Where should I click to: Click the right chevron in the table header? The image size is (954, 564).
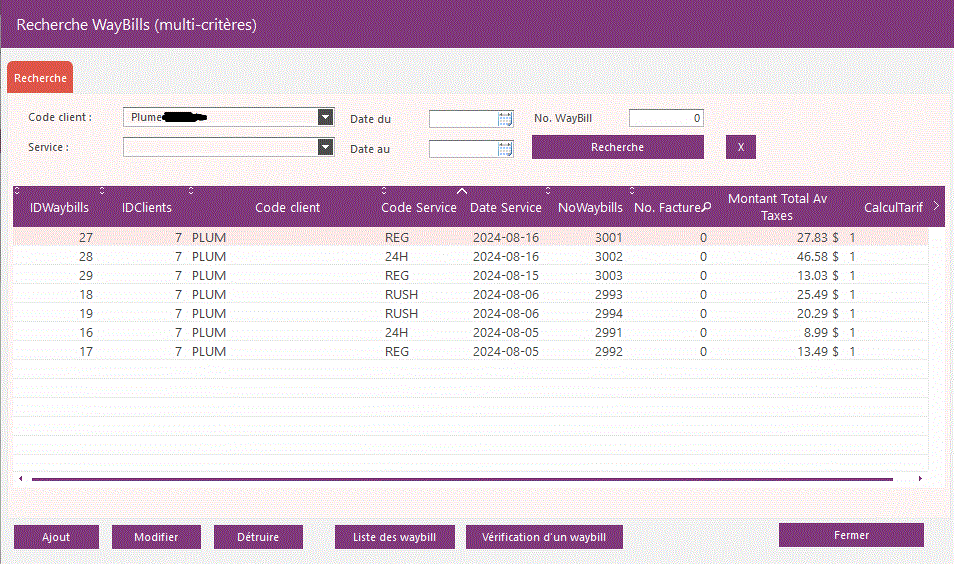[x=935, y=206]
